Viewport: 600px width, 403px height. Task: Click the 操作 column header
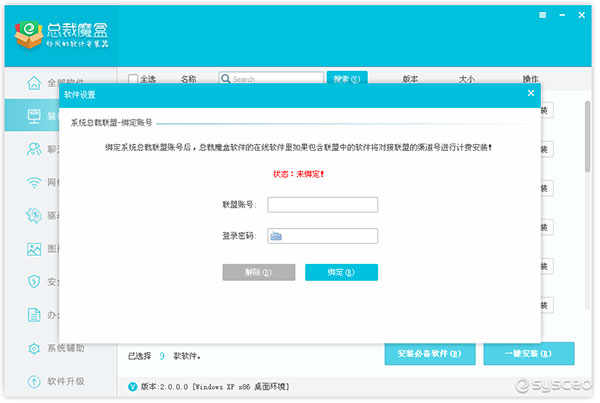[x=530, y=79]
